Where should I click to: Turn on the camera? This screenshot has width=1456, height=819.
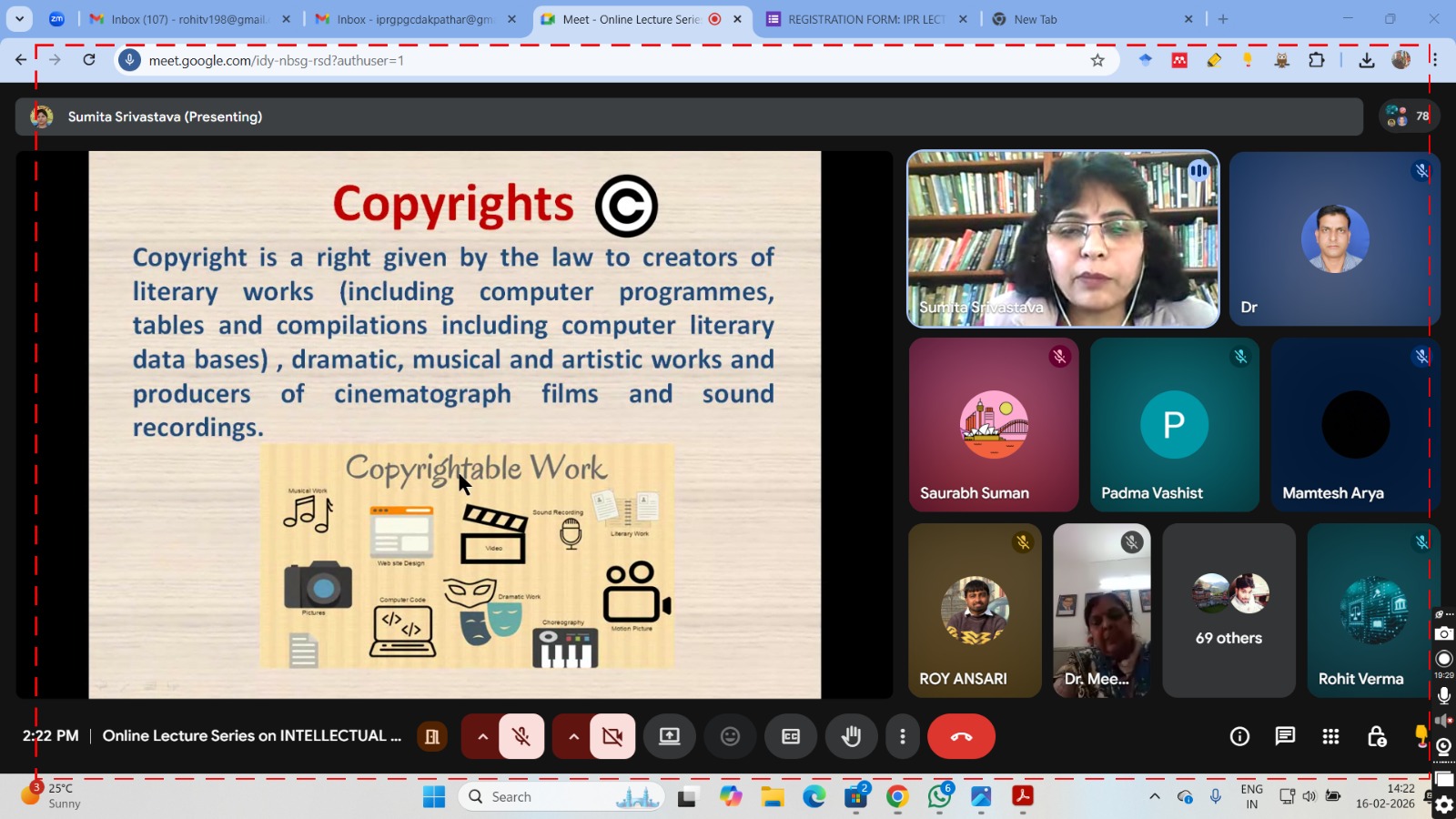[x=612, y=736]
